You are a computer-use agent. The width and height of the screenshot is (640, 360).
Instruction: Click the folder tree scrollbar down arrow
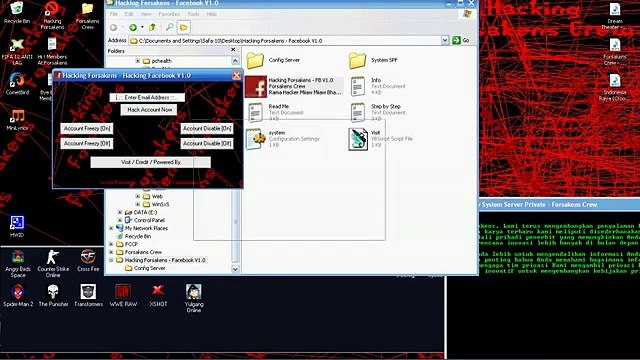tap(235, 269)
